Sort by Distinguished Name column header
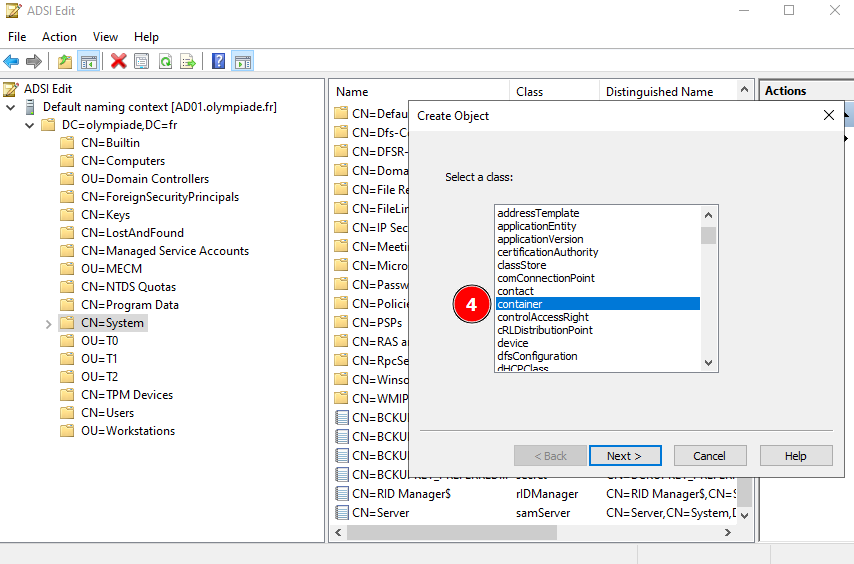Image resolution: width=854 pixels, height=564 pixels. [x=668, y=91]
